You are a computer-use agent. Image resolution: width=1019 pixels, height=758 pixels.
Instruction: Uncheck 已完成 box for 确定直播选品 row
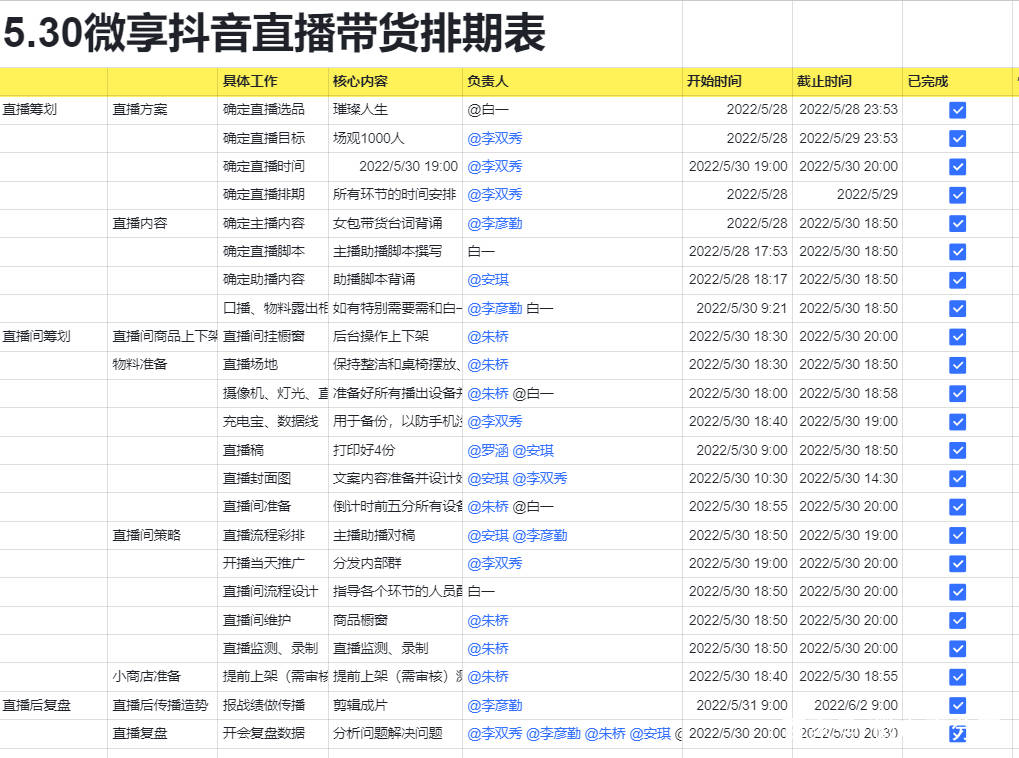coord(957,110)
